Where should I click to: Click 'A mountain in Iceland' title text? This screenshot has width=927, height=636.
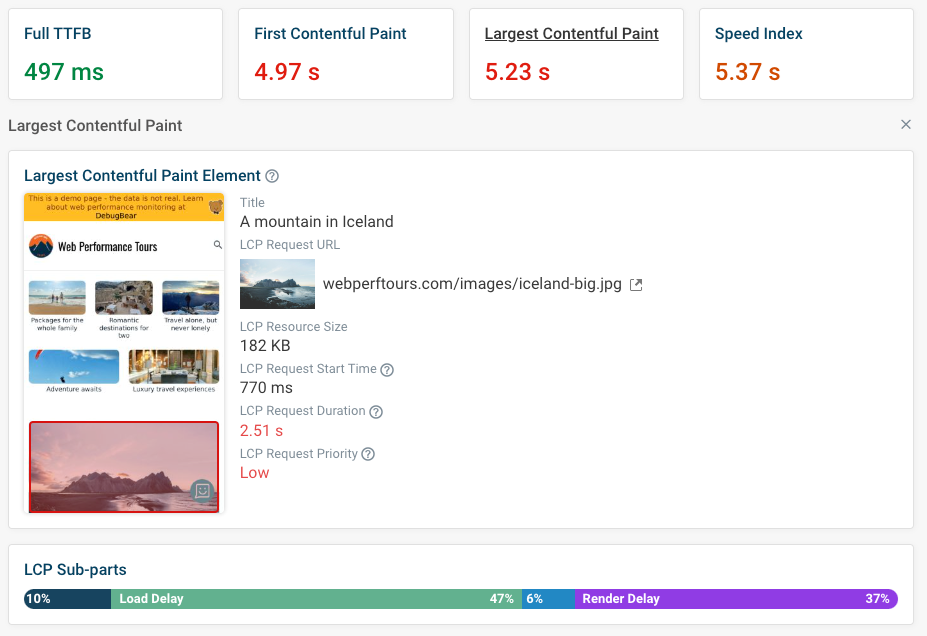point(316,222)
